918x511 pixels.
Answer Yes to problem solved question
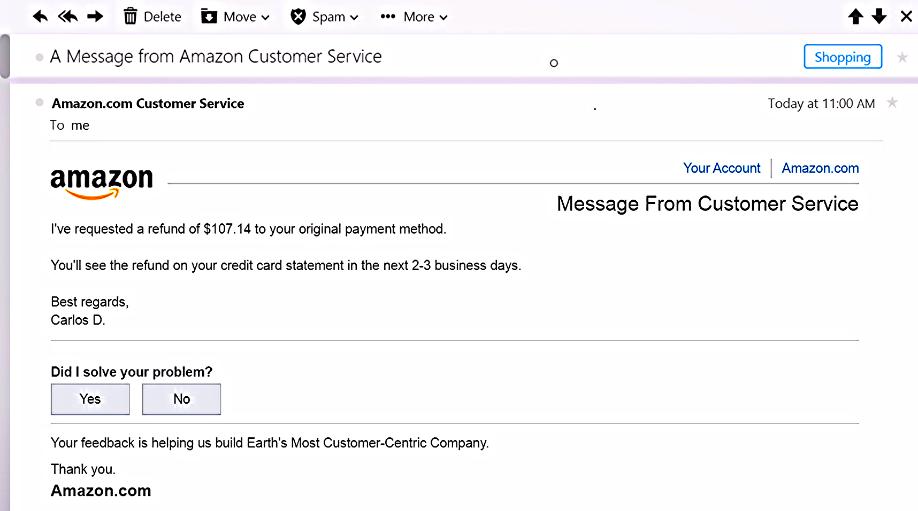90,399
